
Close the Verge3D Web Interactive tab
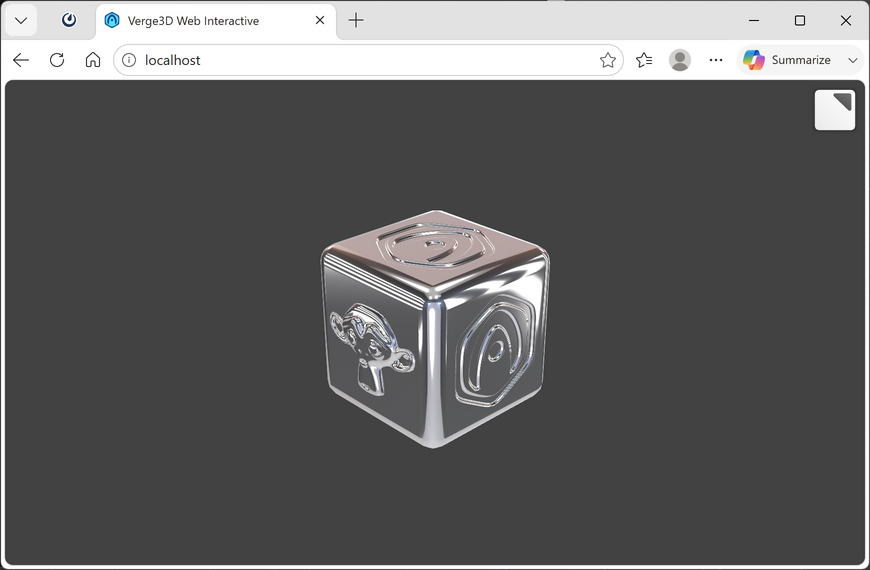click(320, 21)
